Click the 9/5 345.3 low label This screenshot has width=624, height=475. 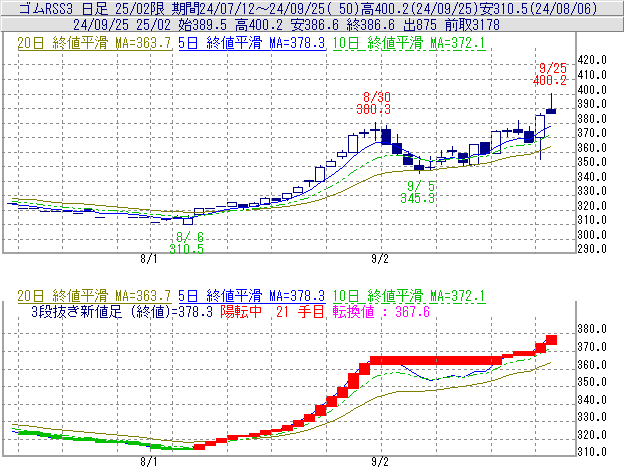(x=418, y=192)
